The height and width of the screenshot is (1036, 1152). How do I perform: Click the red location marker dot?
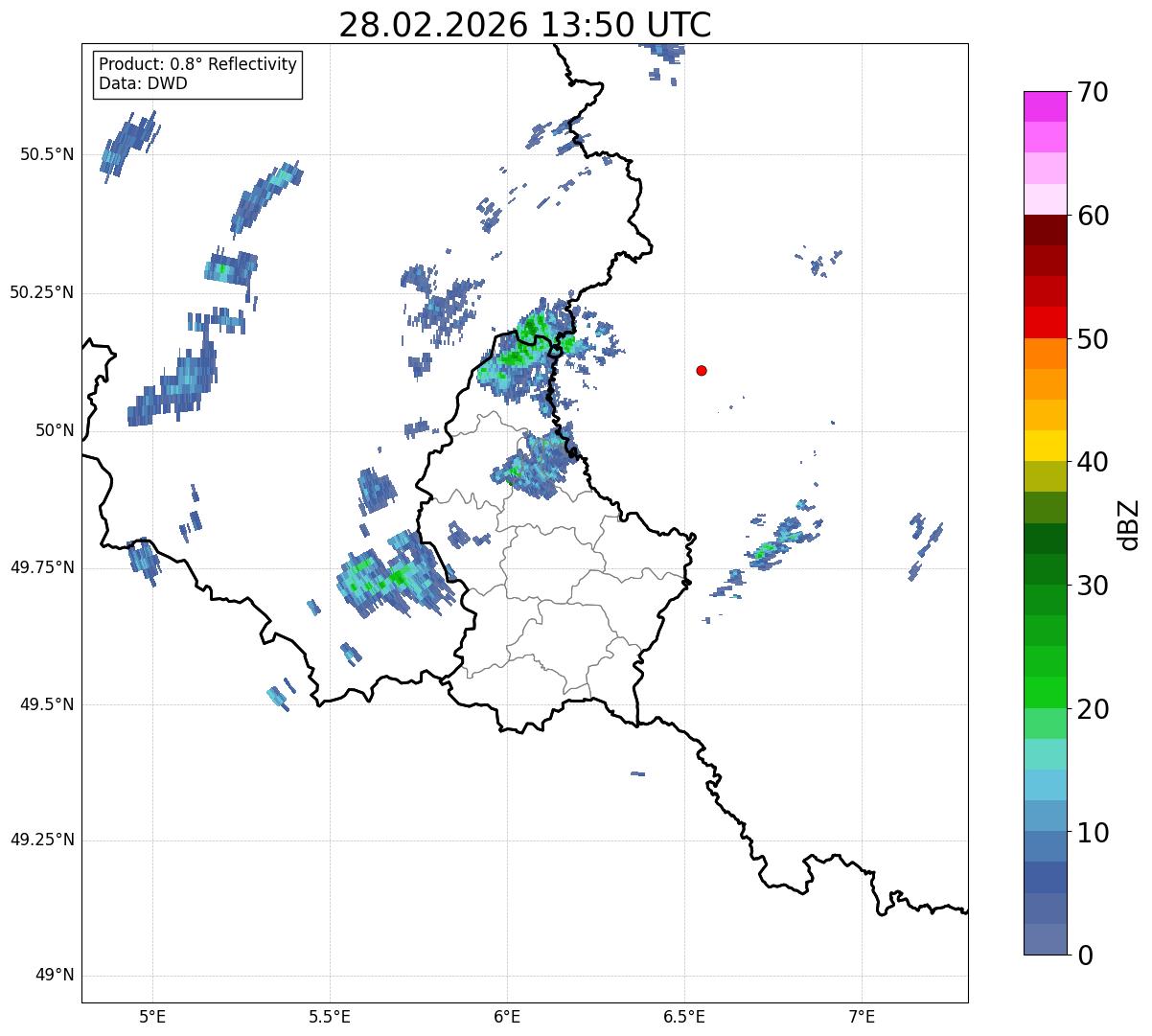[x=702, y=370]
